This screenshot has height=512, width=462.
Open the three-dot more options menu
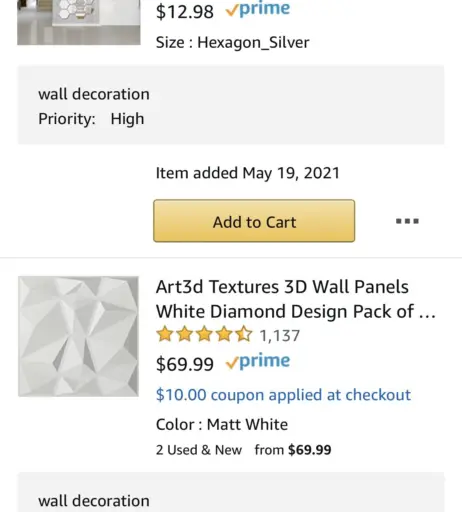(407, 221)
